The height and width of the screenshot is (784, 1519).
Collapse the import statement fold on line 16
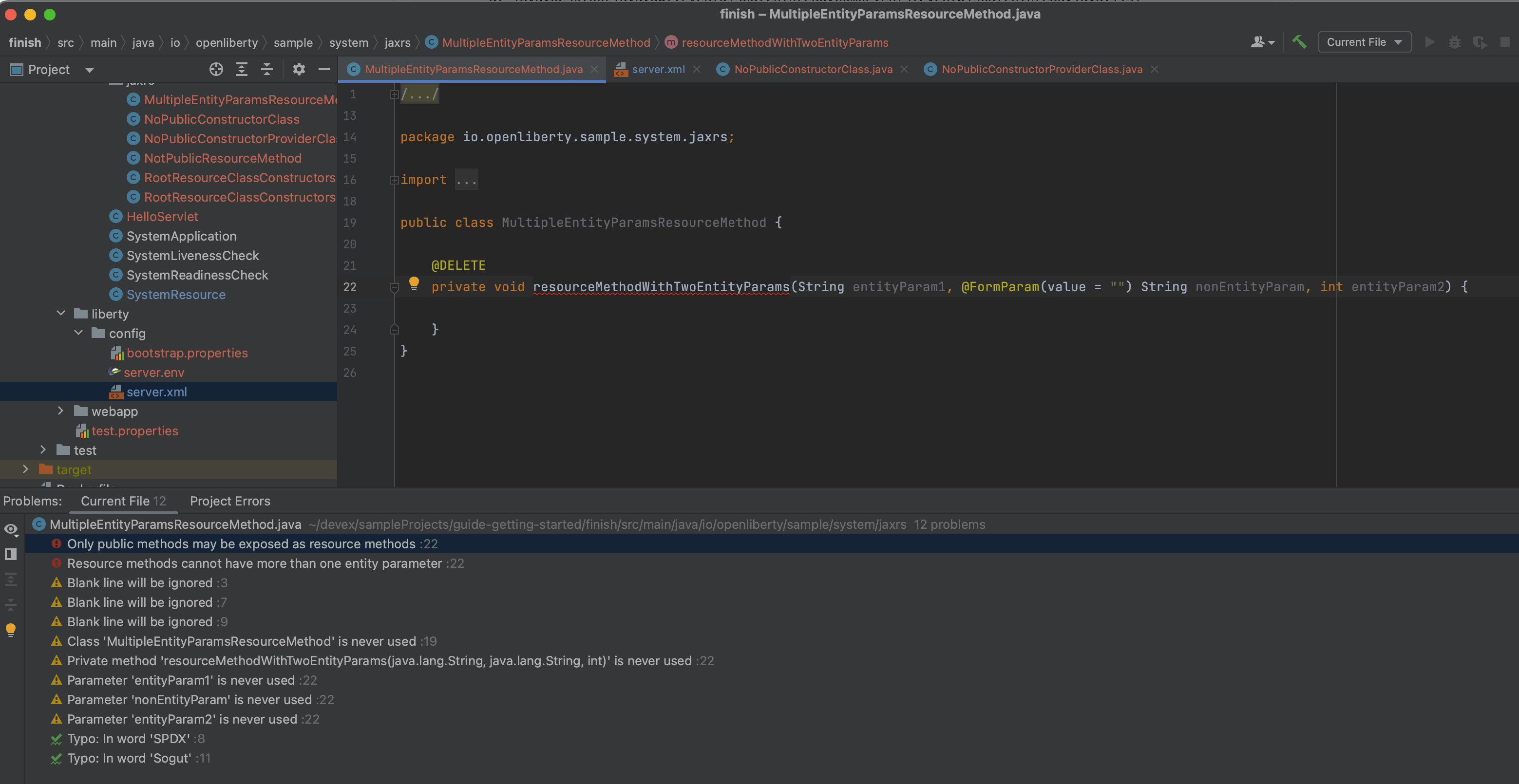394,180
